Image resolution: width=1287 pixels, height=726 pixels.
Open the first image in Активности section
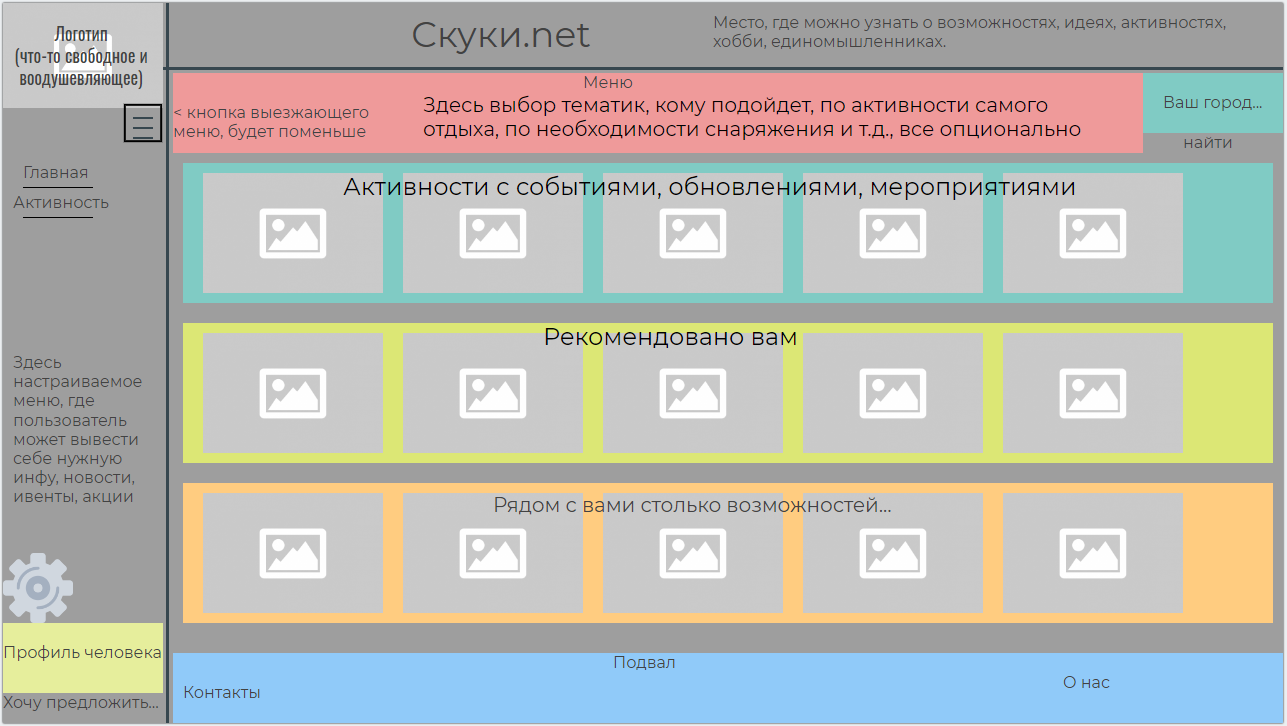click(292, 233)
